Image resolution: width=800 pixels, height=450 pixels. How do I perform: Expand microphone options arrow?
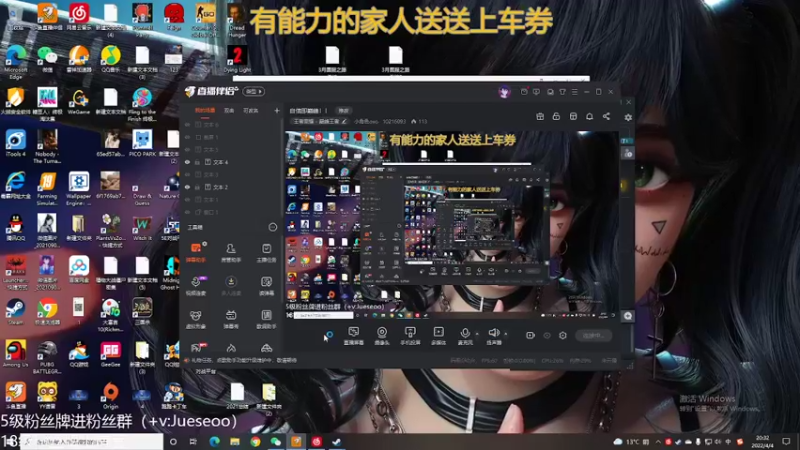click(x=477, y=334)
